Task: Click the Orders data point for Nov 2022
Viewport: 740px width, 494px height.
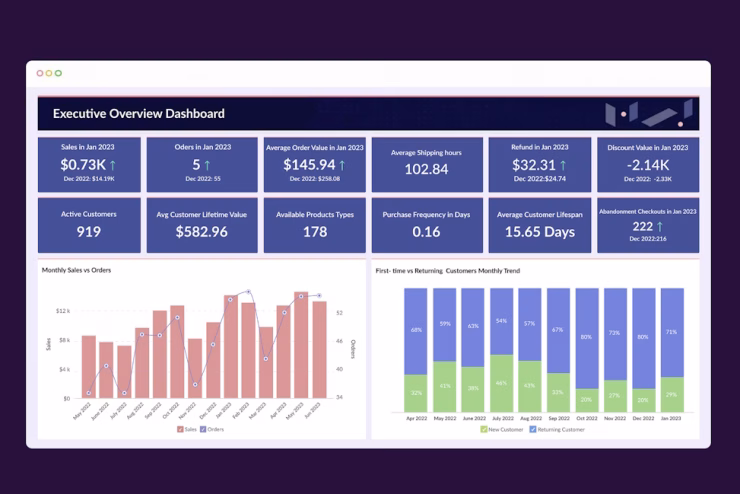Action: pos(195,385)
